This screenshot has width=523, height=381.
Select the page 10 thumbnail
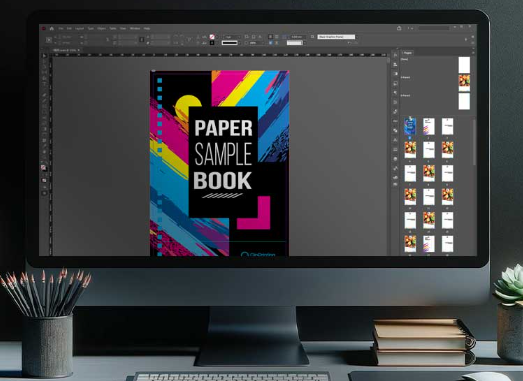[x=410, y=197]
